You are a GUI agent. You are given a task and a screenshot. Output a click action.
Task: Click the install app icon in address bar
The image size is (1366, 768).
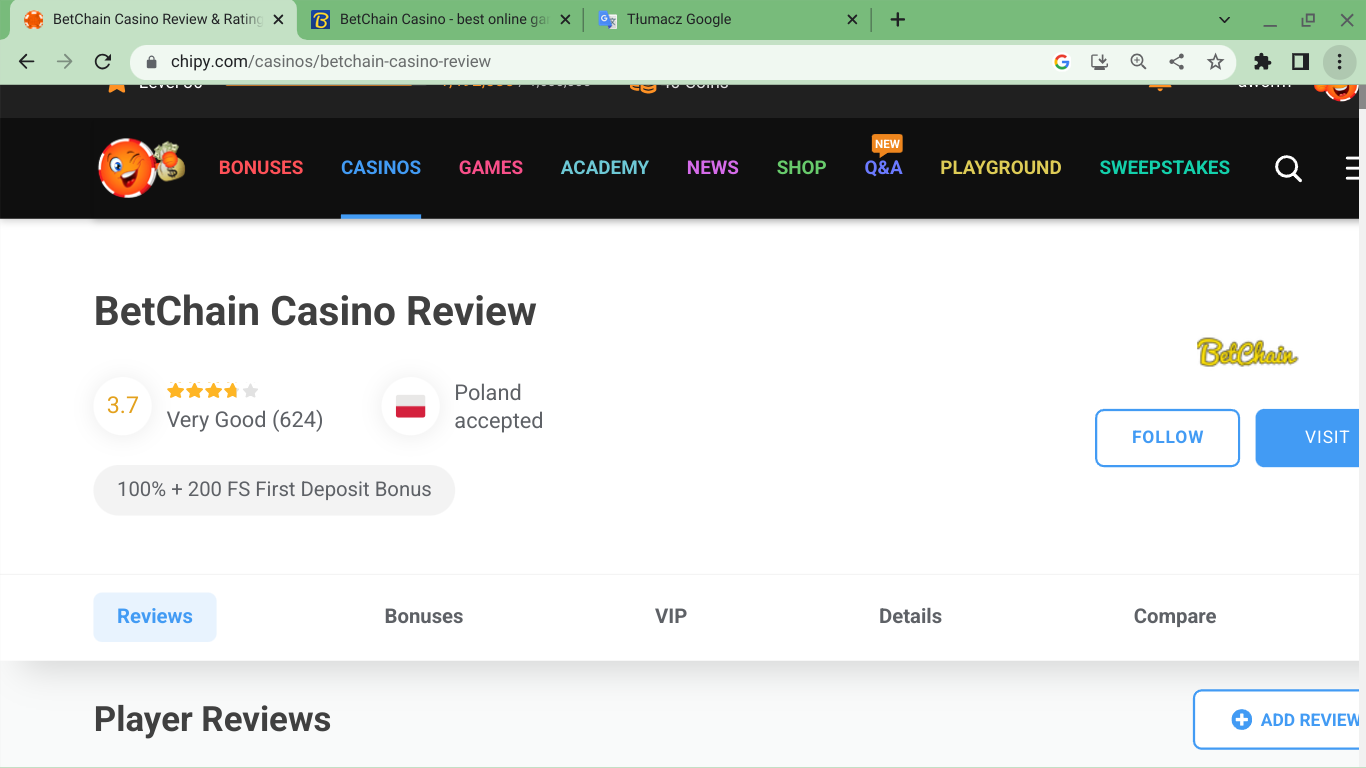point(1099,62)
